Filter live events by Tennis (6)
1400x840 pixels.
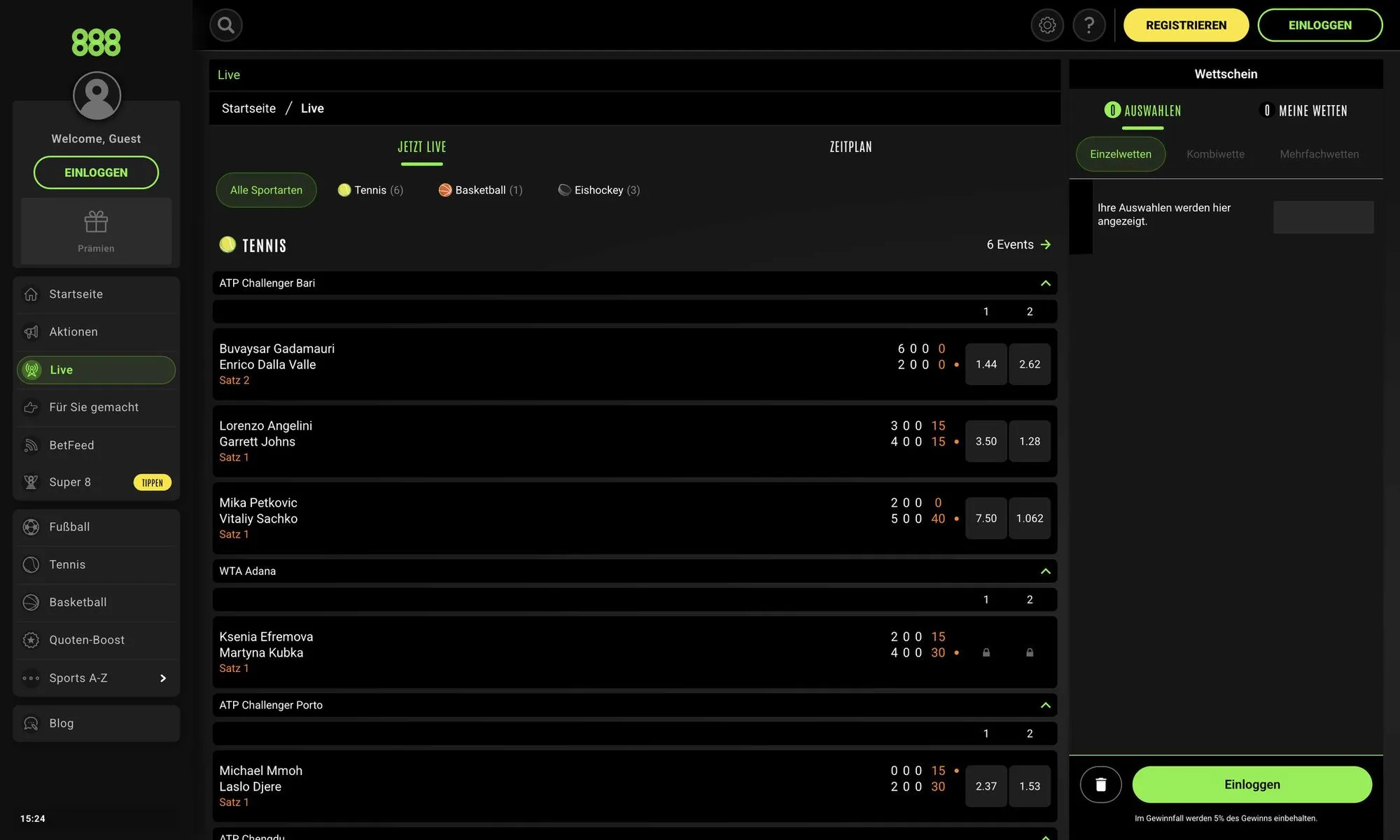(370, 190)
